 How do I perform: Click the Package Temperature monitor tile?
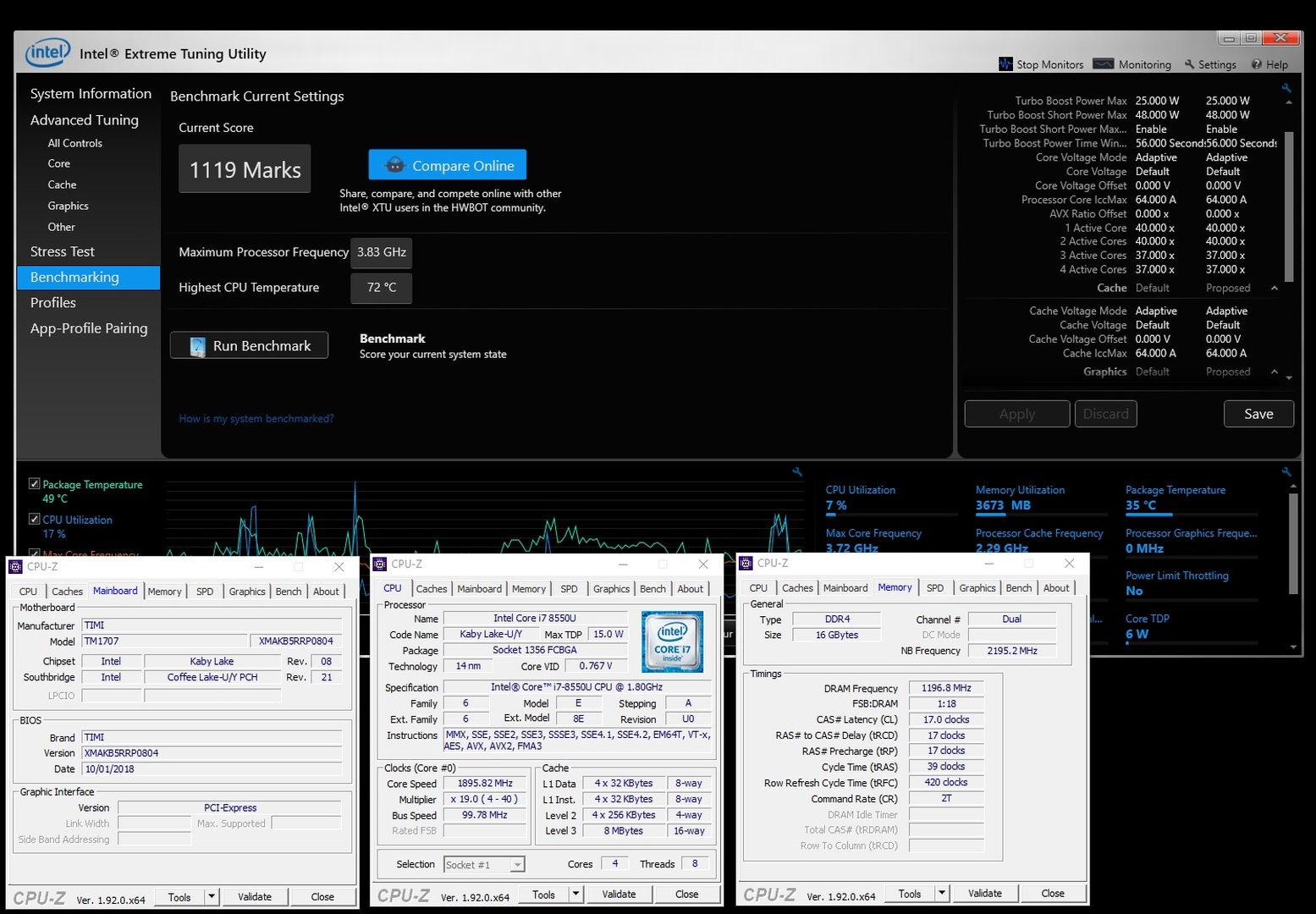pyautogui.click(x=1191, y=498)
